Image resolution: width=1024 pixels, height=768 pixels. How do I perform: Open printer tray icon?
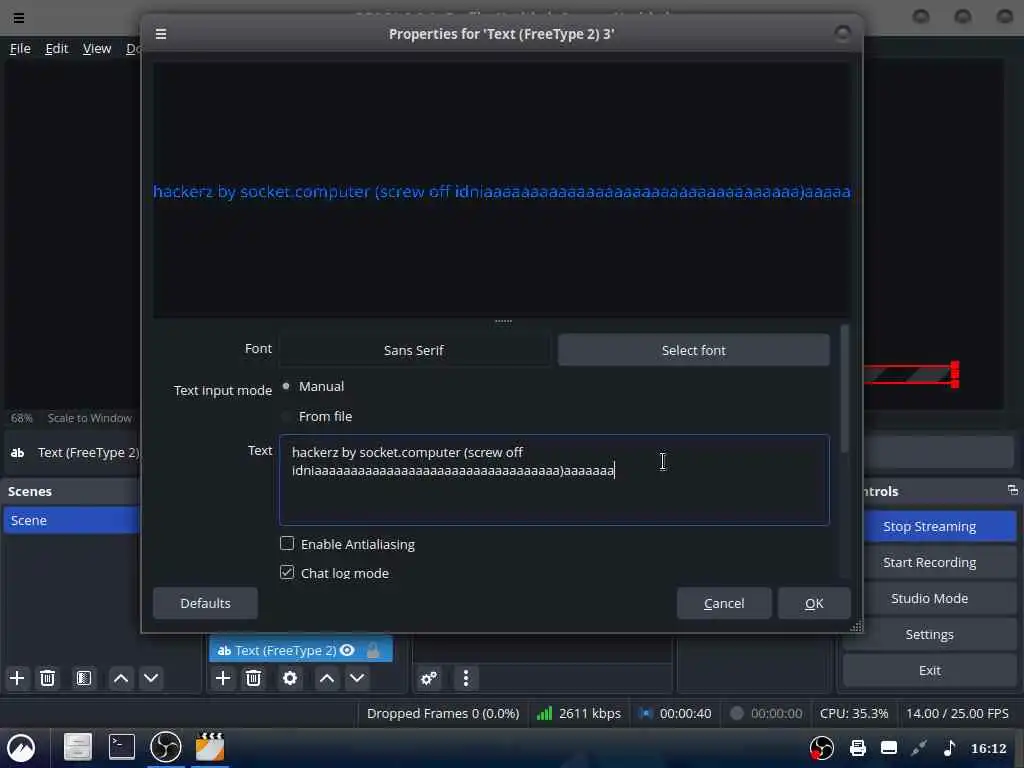pos(857,748)
